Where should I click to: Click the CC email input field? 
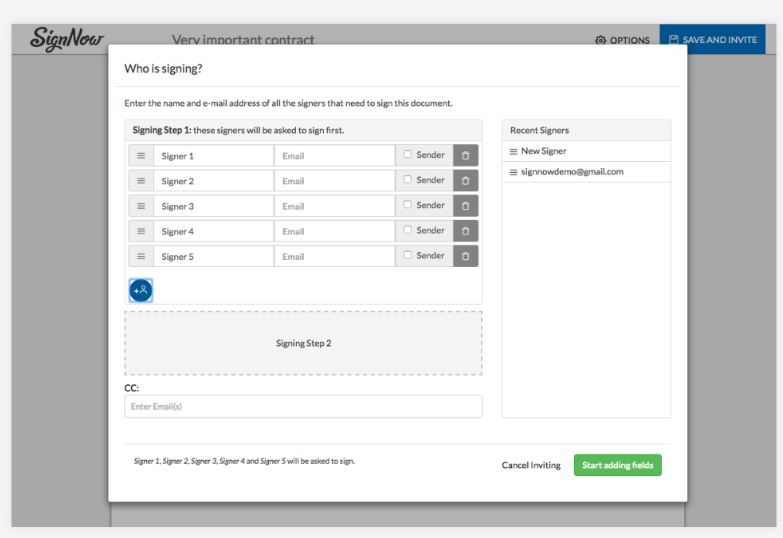303,406
